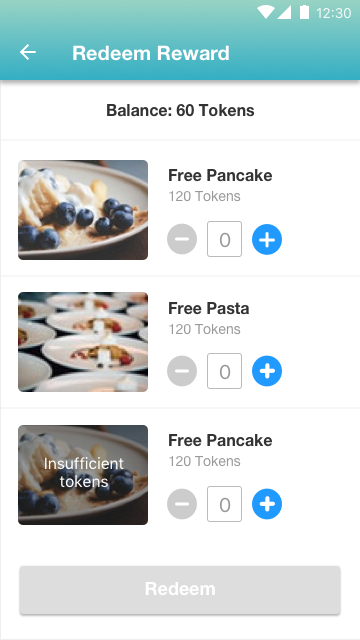Tap the Balance: 60 Tokens label
Image resolution: width=360 pixels, height=640 pixels.
(x=180, y=111)
